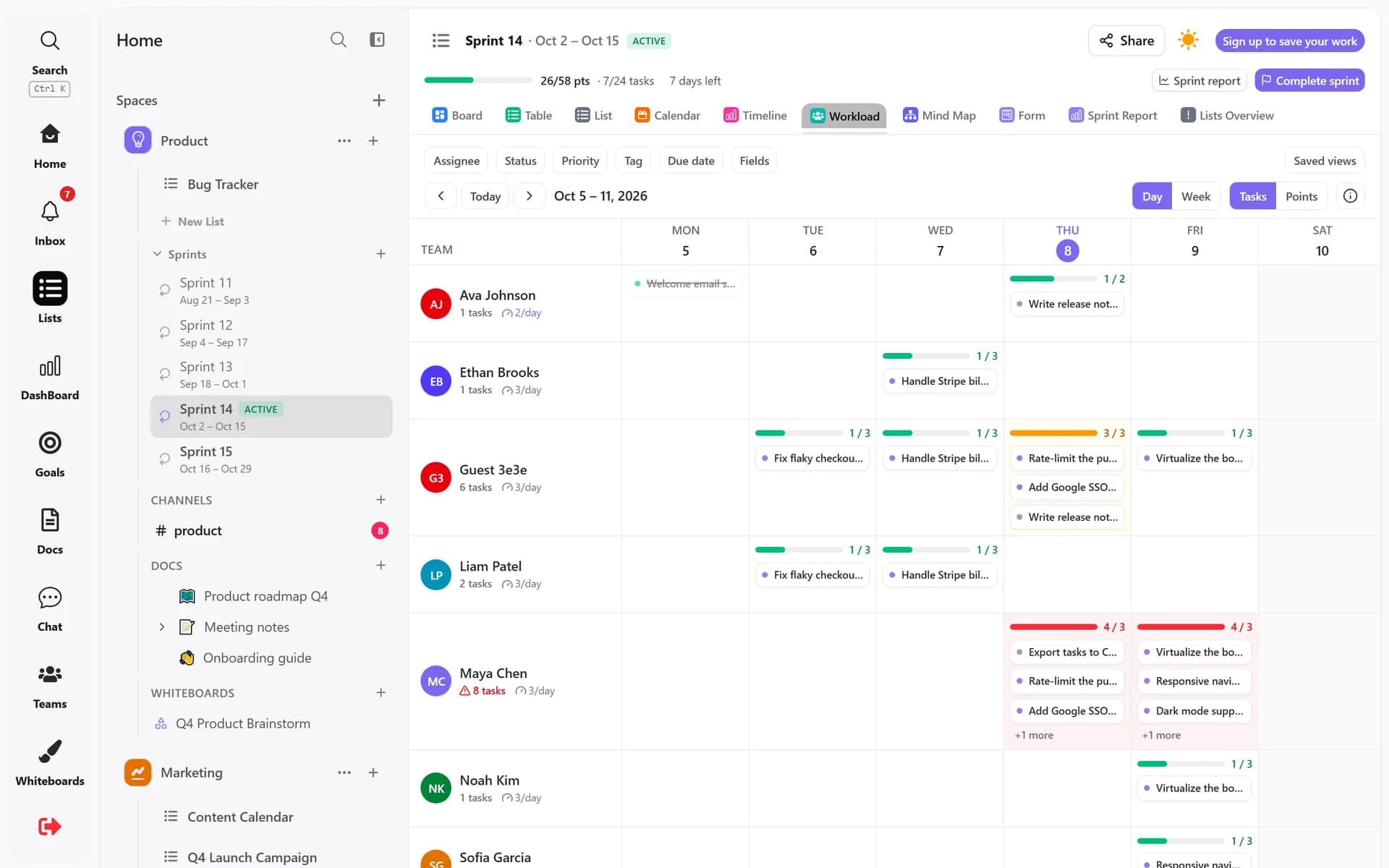Screen dimensions: 1389x868
Task: Select Sprint 15 in the sidebar
Action: coord(271,459)
